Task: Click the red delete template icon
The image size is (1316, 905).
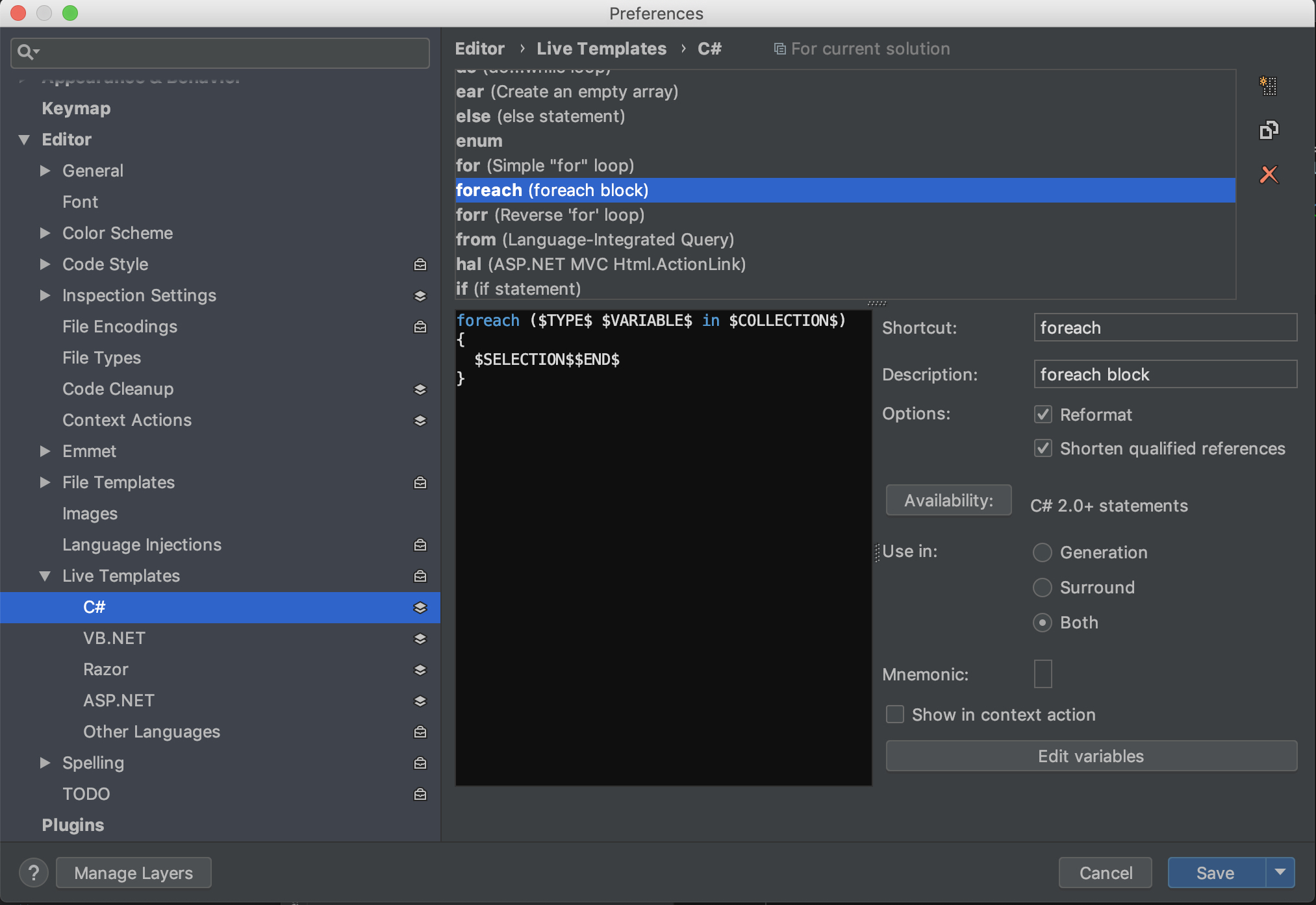Action: (x=1268, y=174)
